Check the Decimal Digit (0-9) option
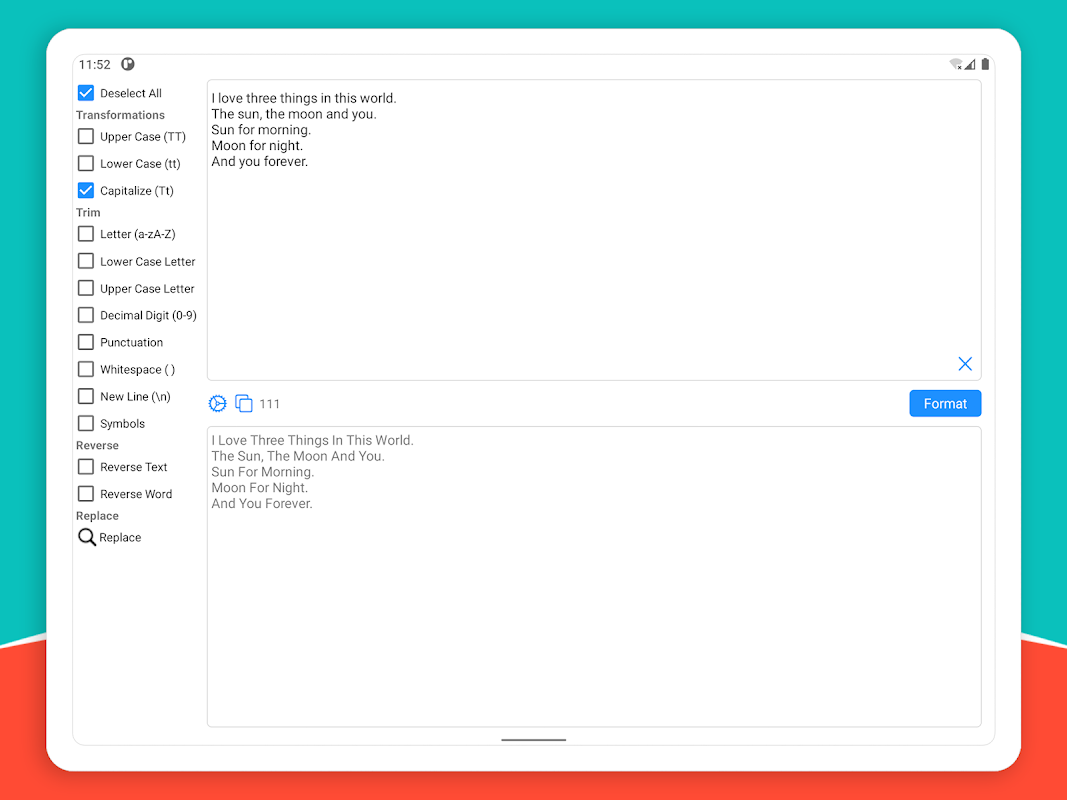Viewport: 1067px width, 800px height. 86,315
